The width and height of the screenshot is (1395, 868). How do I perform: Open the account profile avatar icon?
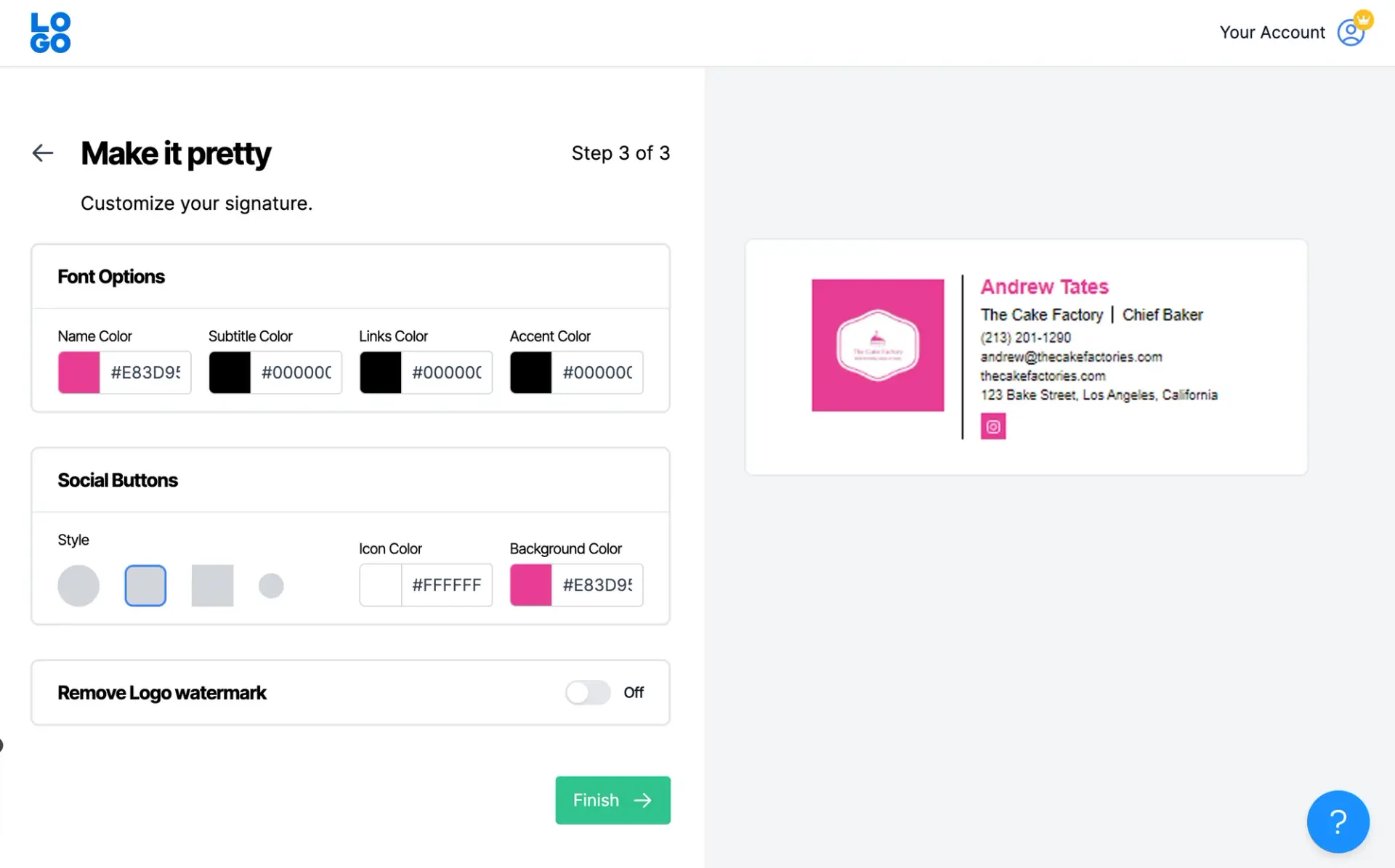pyautogui.click(x=1351, y=33)
